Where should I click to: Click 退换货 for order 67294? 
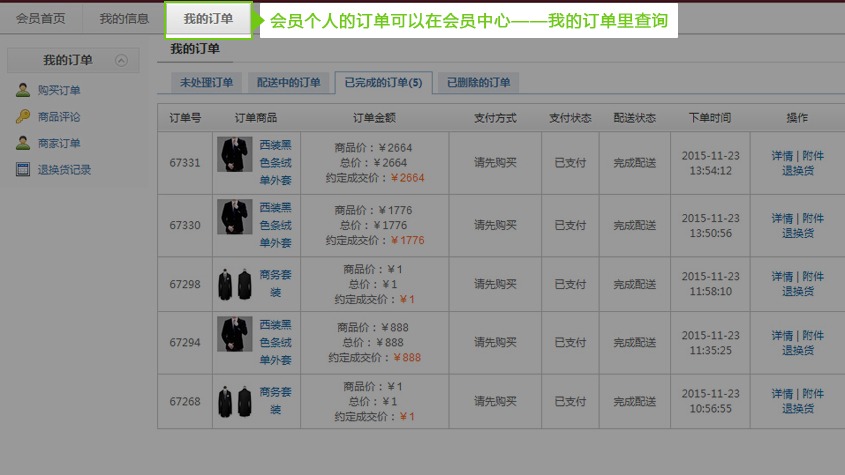[x=798, y=350]
